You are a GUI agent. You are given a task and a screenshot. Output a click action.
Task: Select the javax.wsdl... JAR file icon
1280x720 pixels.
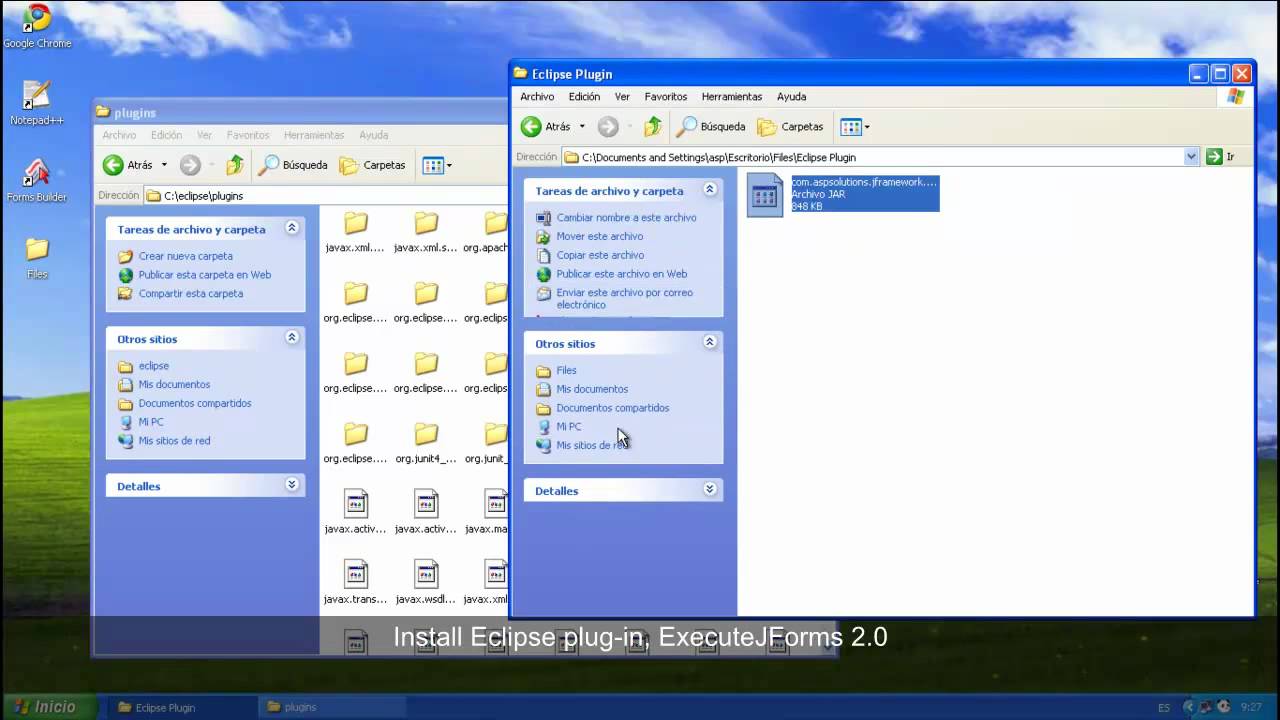[x=426, y=574]
